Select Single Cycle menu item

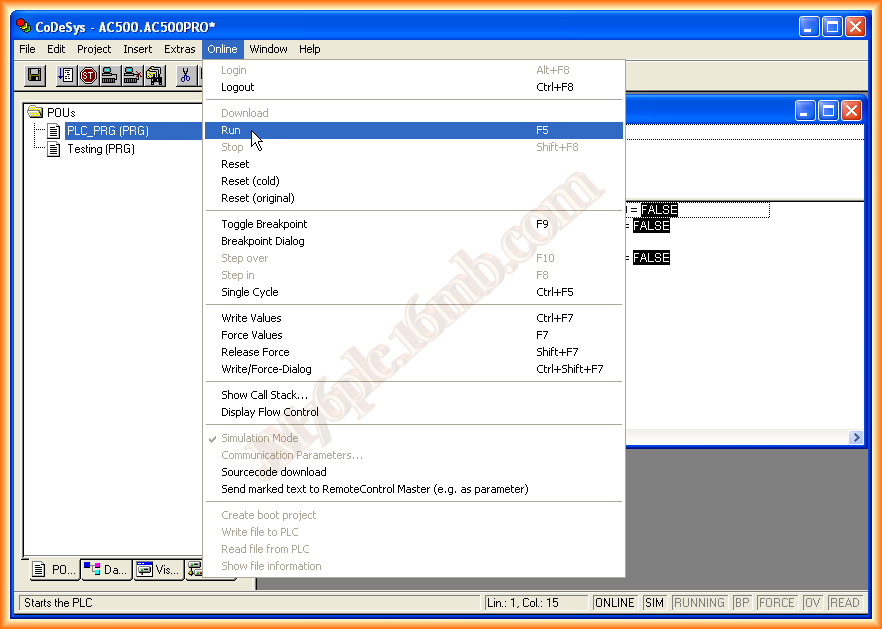click(250, 292)
